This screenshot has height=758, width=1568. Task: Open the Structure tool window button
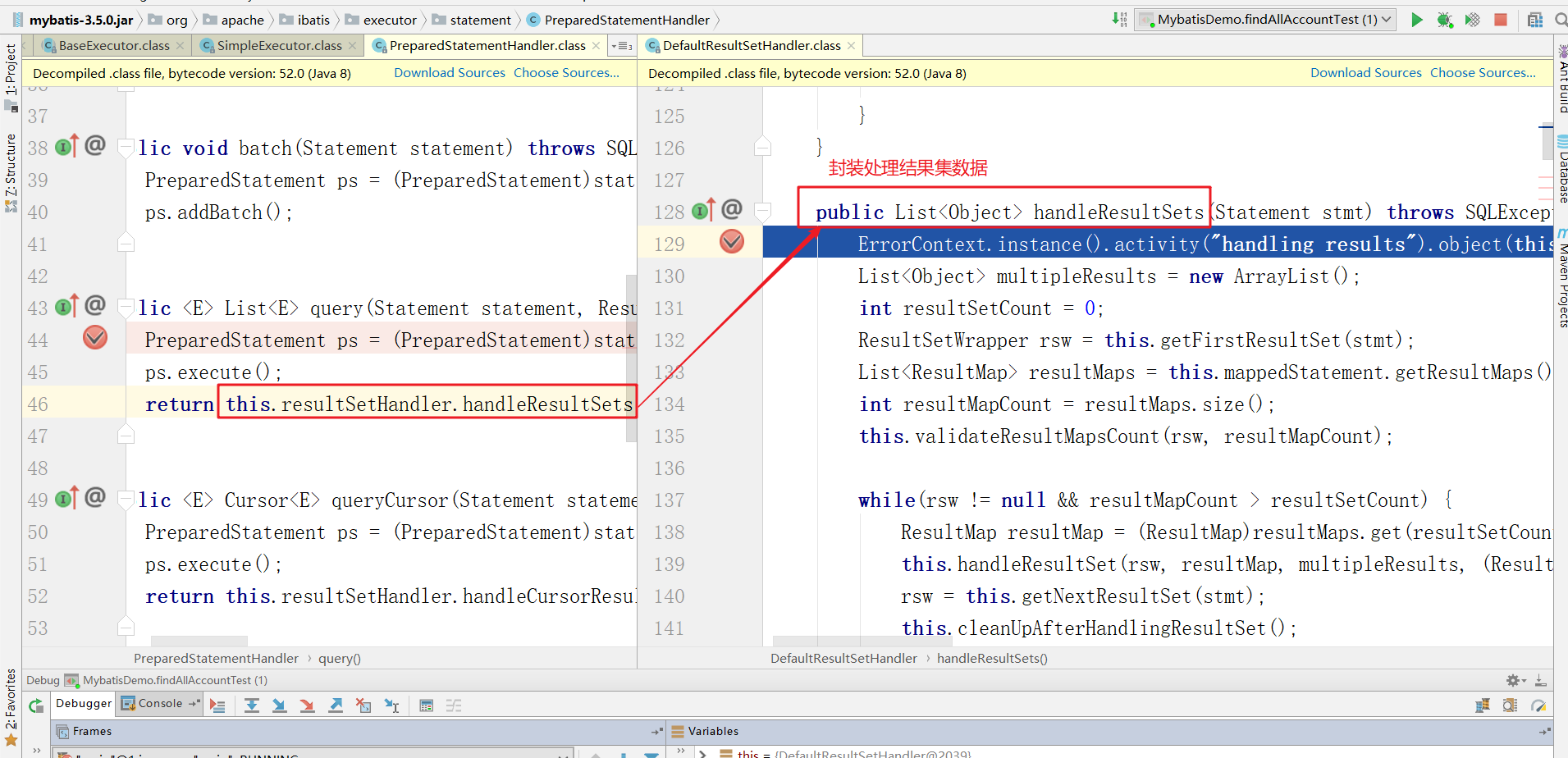[x=11, y=171]
